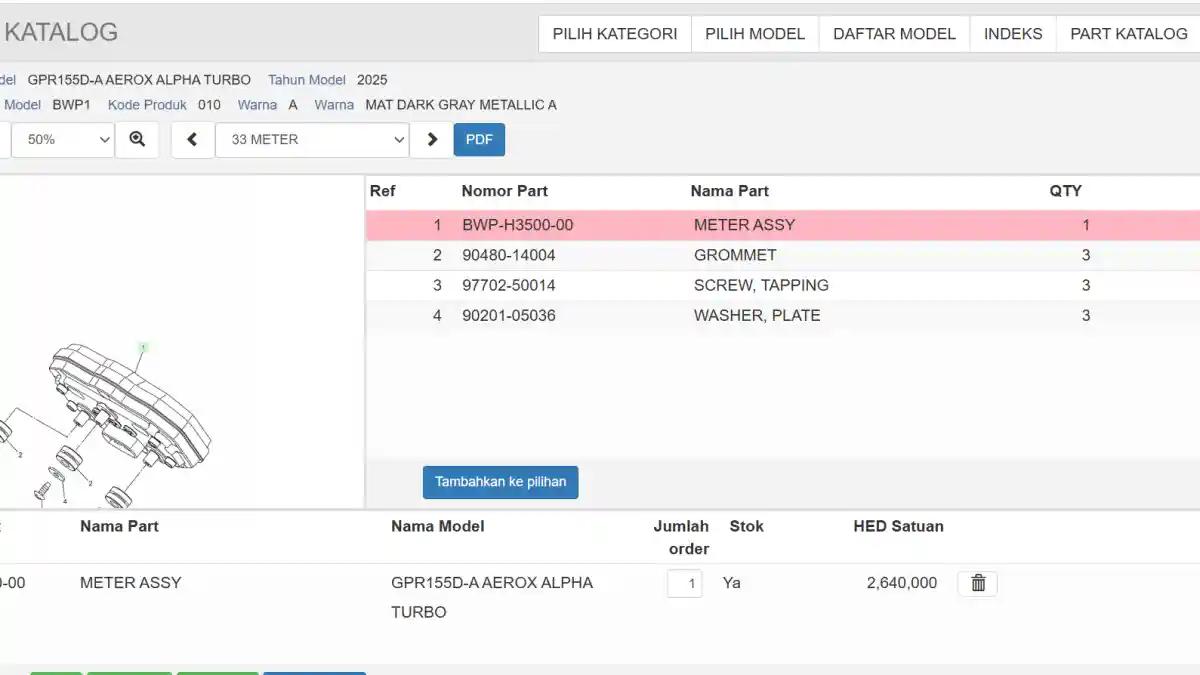Go to the INDEKS tab

(1012, 34)
